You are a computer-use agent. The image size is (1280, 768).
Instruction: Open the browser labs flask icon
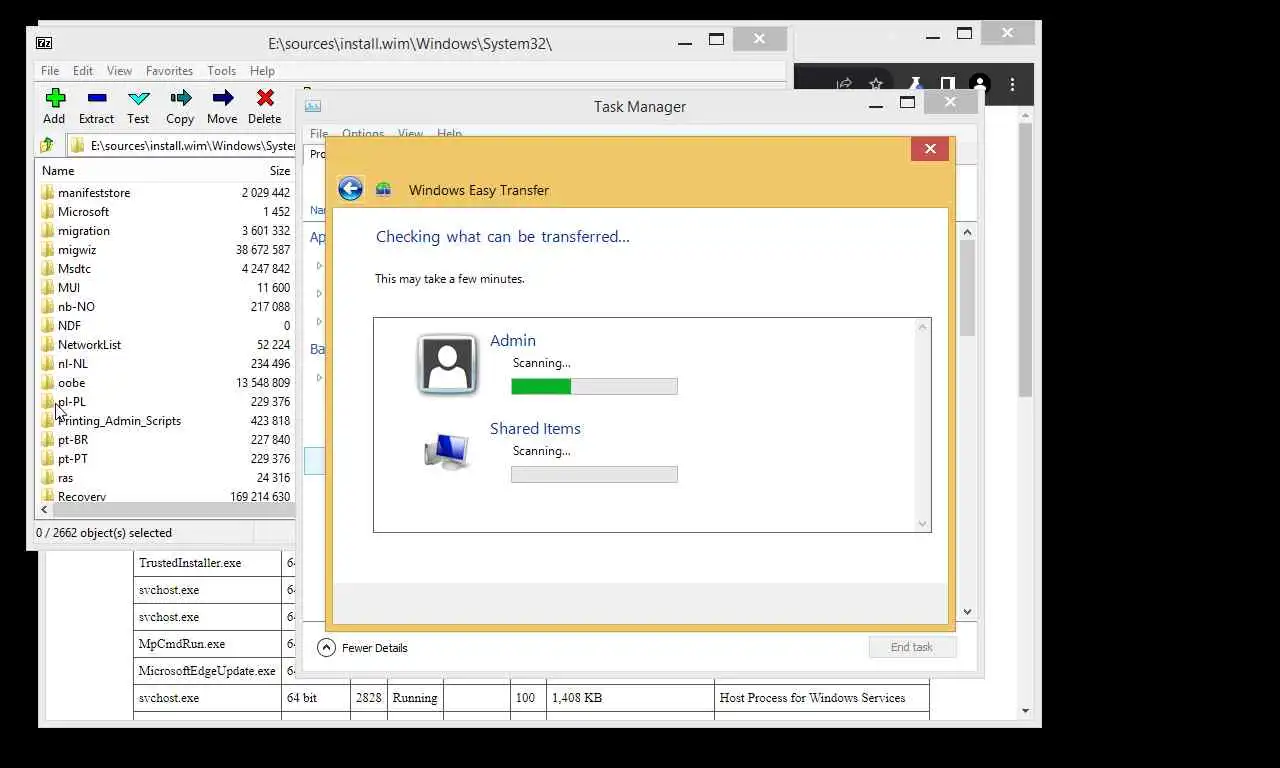(914, 84)
